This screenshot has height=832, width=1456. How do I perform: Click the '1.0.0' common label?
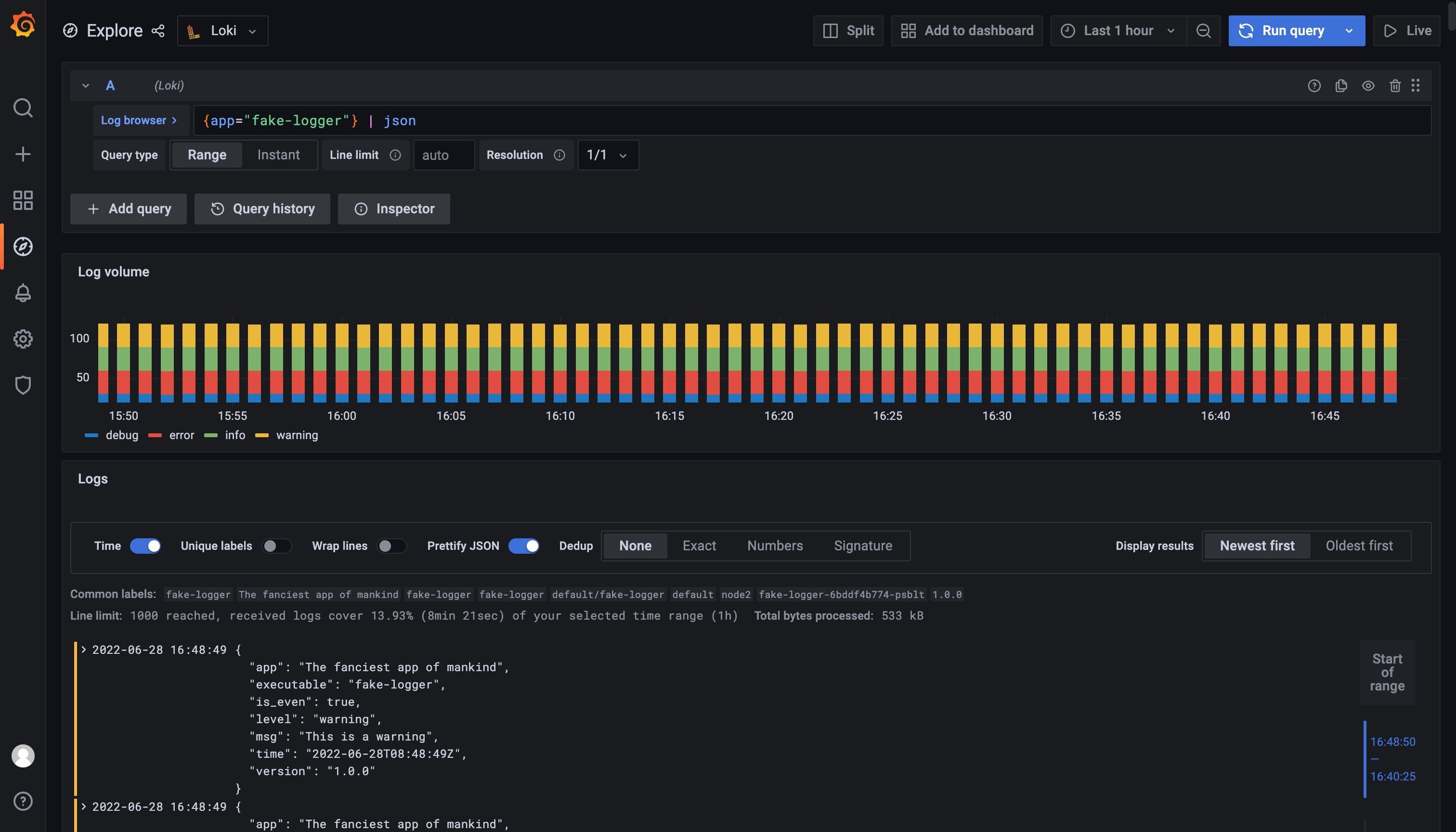pos(947,594)
